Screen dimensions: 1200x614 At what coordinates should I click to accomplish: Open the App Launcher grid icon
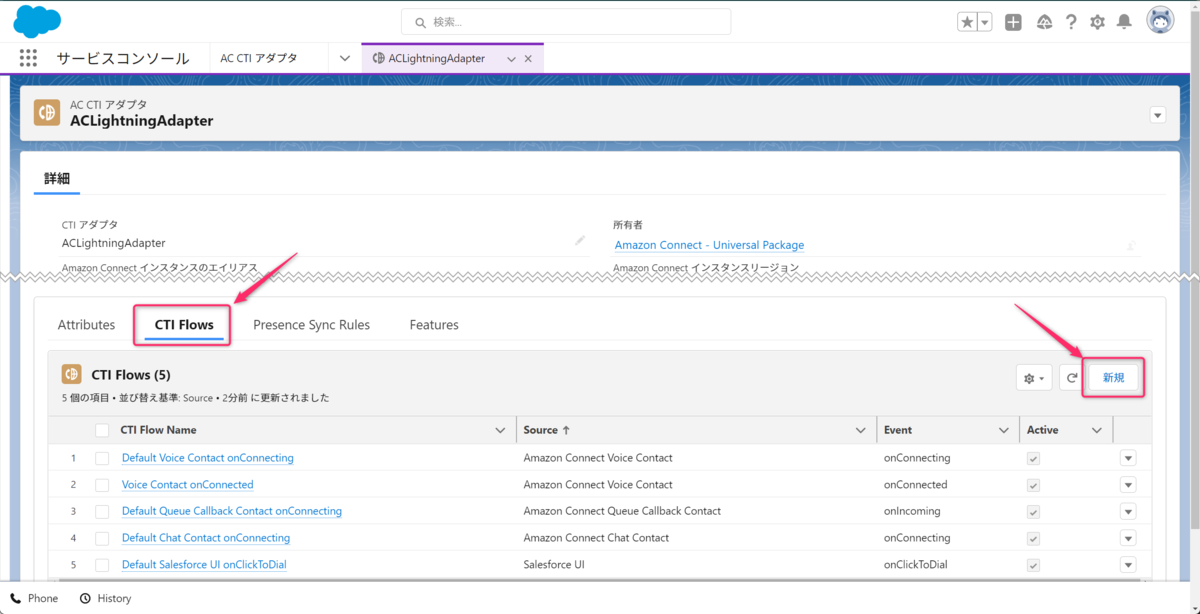[x=28, y=58]
